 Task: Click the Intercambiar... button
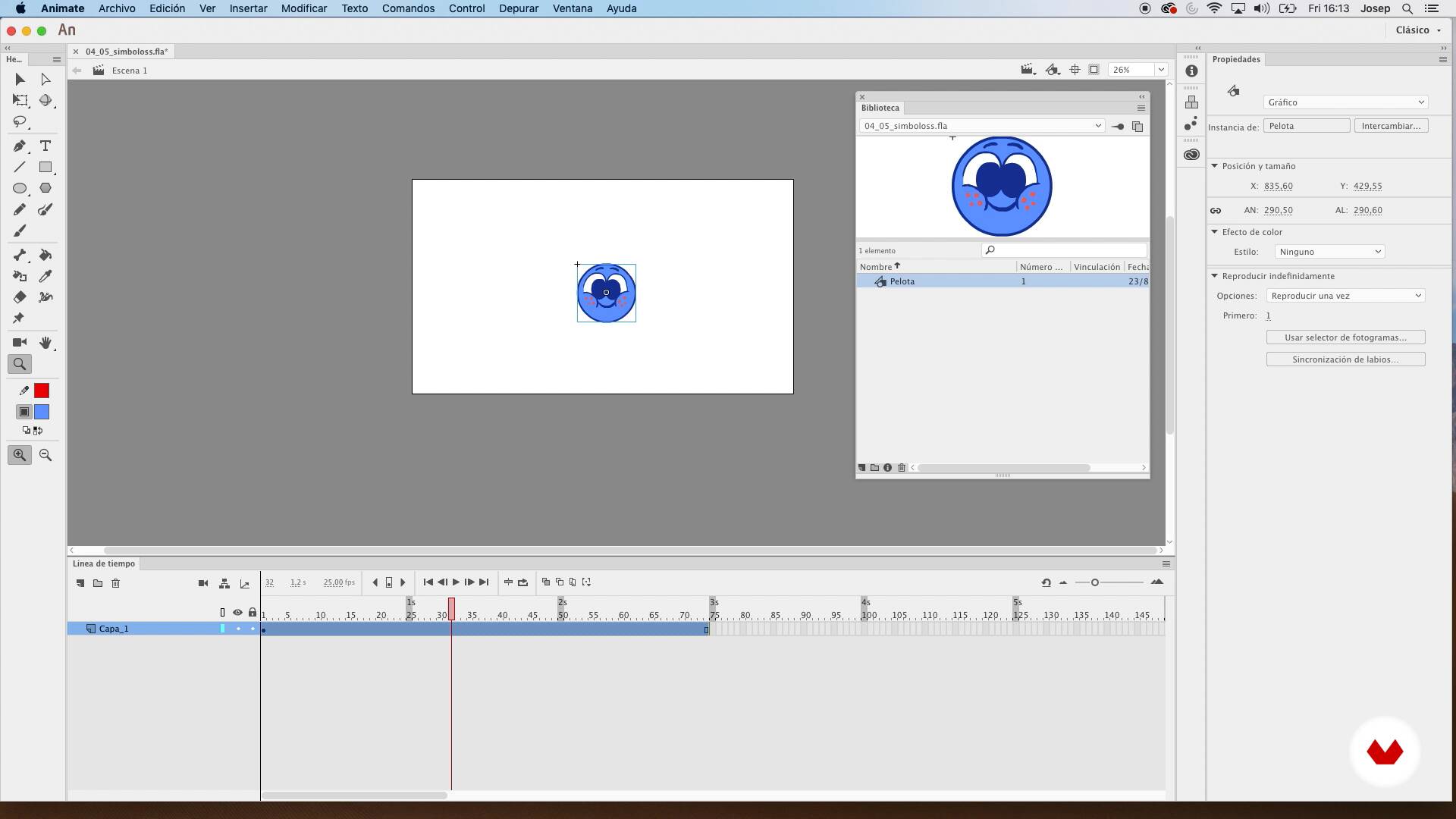pos(1391,126)
